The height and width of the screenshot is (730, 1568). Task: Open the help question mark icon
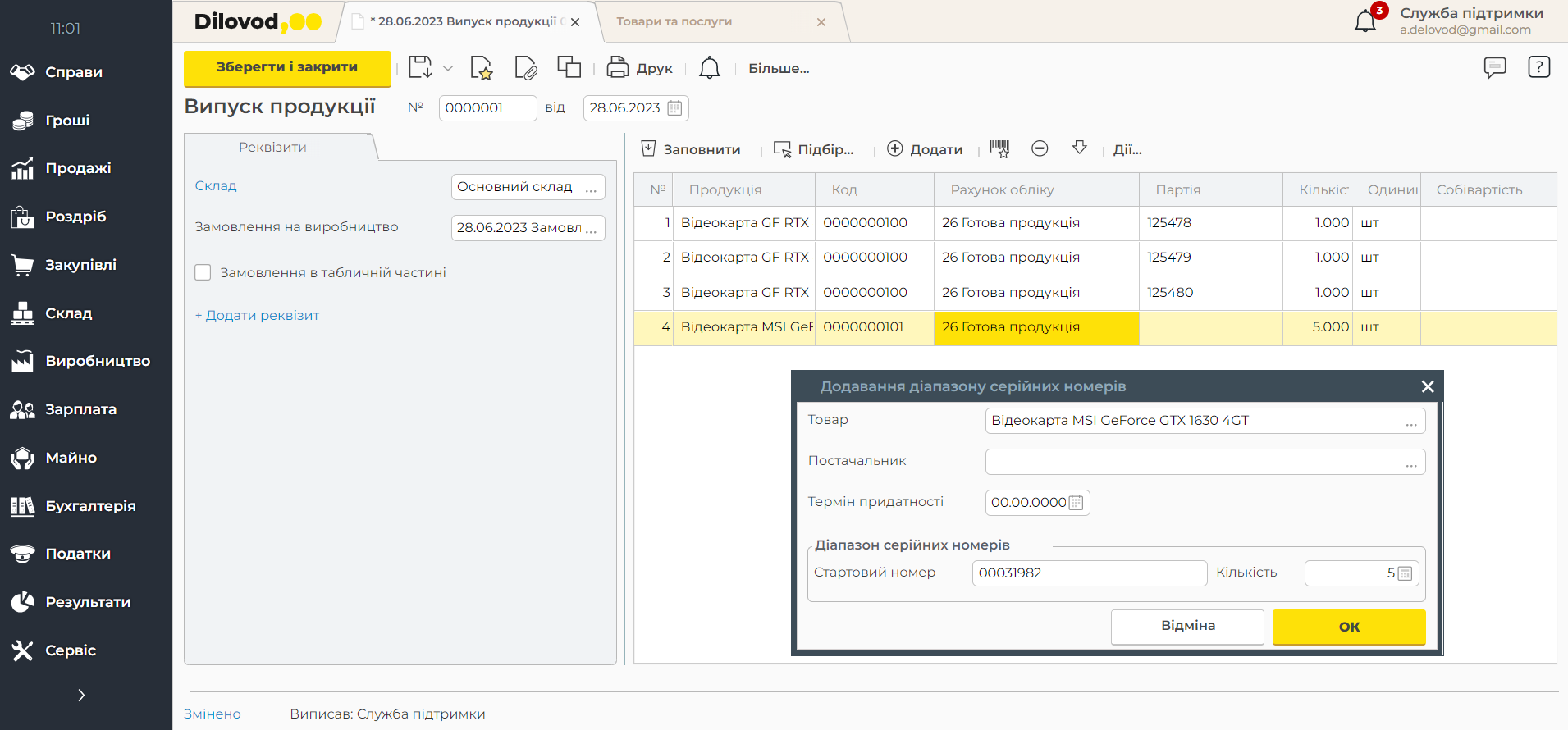[1538, 67]
